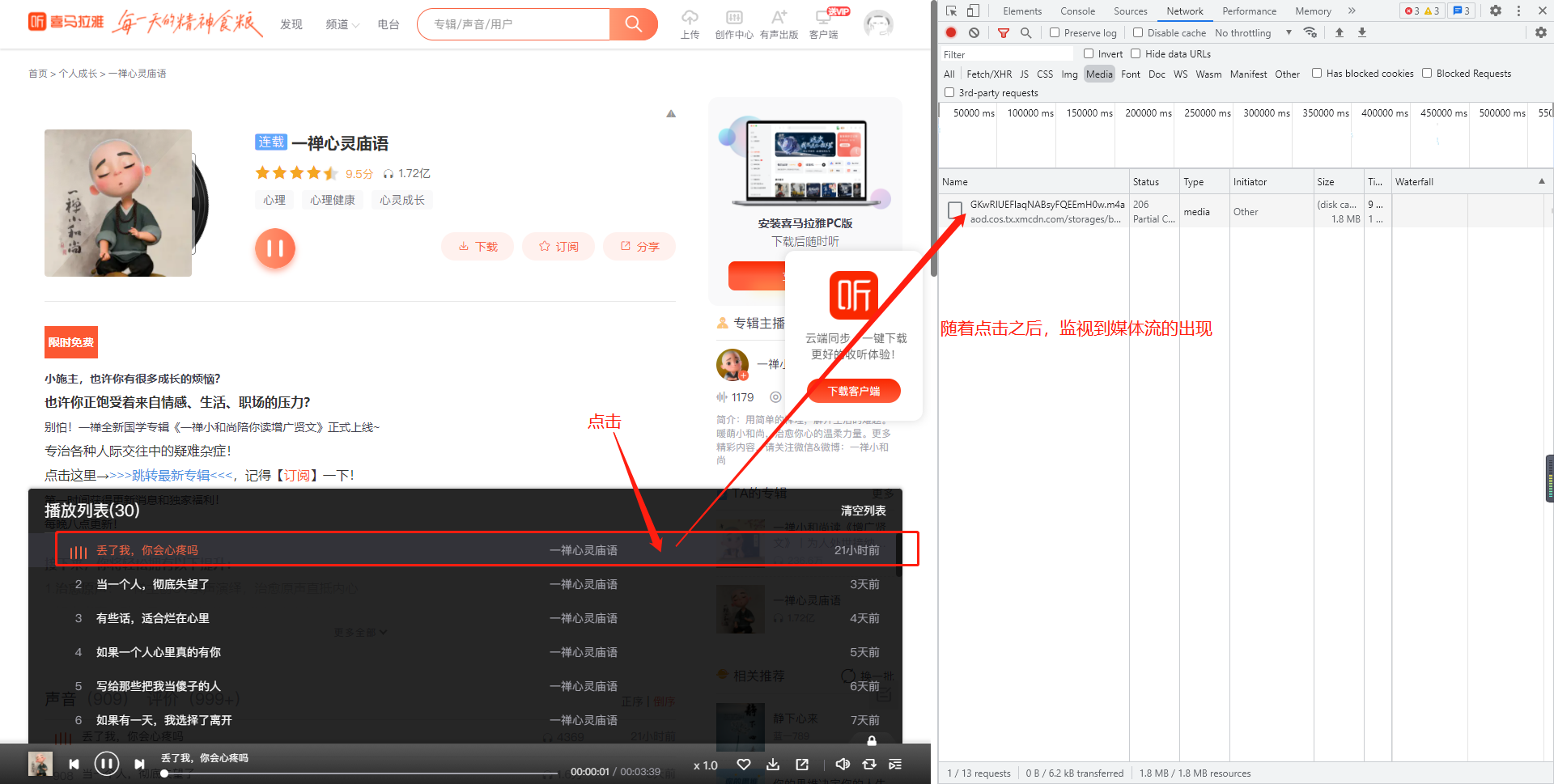Enable the Disable cache checkbox
The image size is (1554, 784).
click(1138, 32)
